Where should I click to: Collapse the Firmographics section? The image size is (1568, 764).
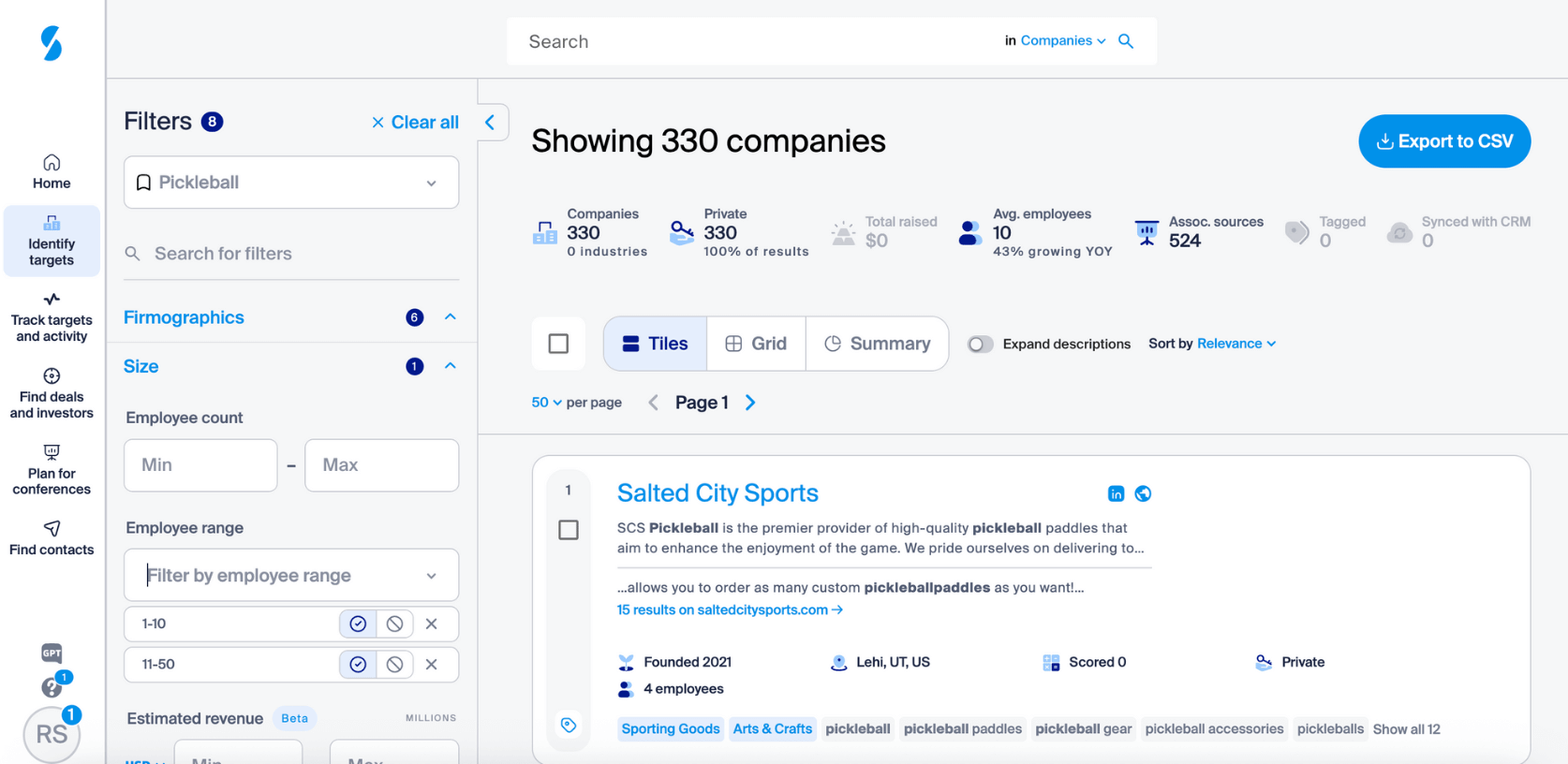[451, 317]
